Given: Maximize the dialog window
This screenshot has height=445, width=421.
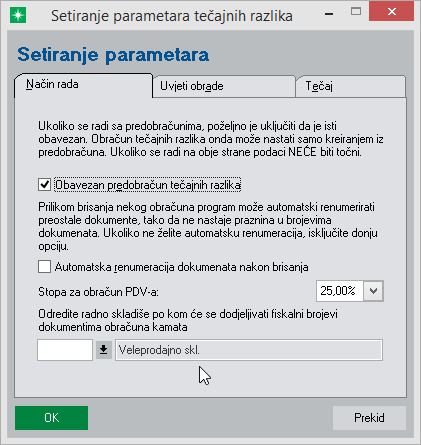Looking at the screenshot, I should coord(356,12).
